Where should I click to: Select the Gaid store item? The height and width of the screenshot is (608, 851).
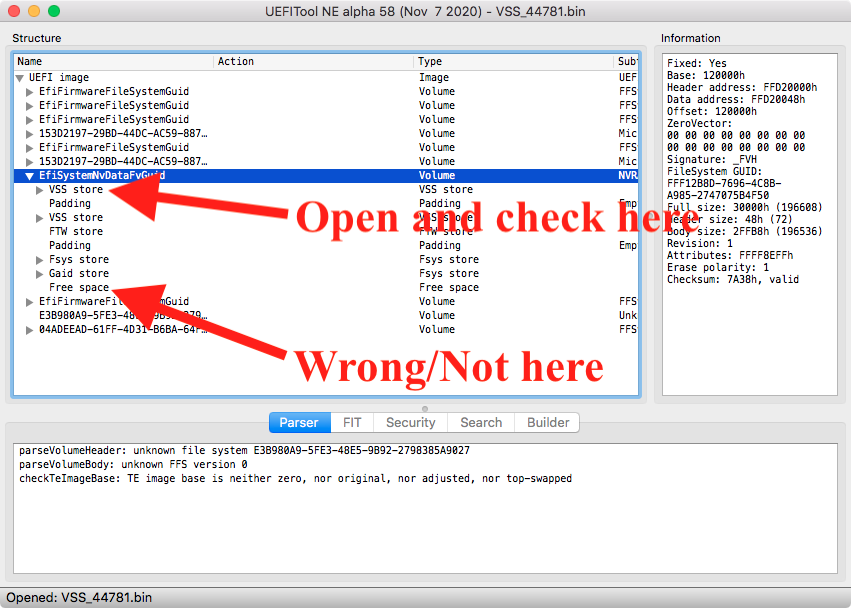coord(79,274)
